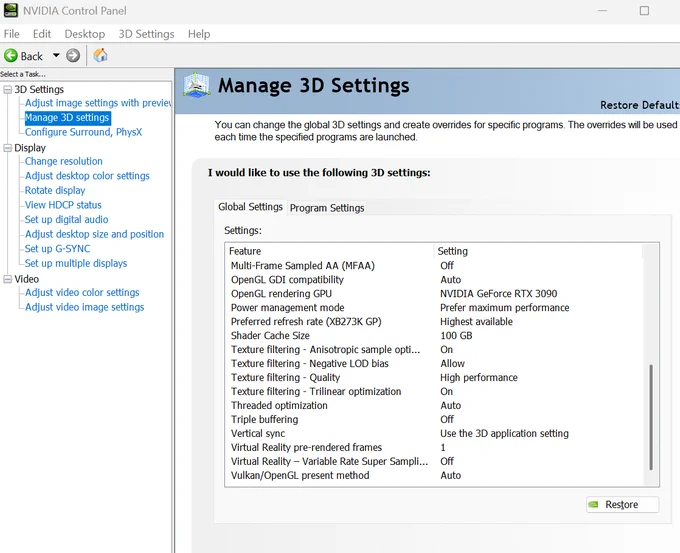
Task: Click Restore Defaults link in header
Action: (640, 105)
